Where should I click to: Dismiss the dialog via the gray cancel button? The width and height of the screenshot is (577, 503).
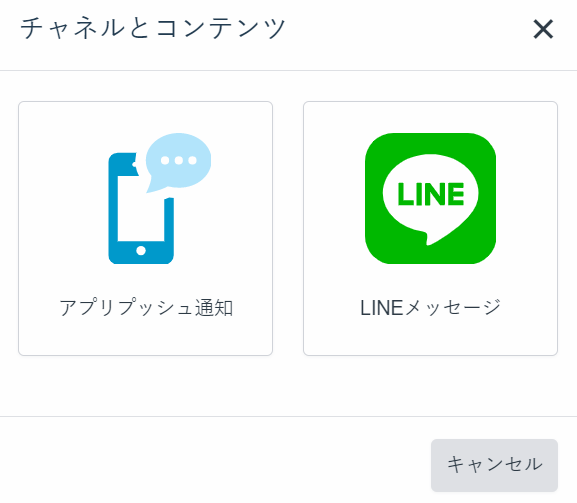tap(494, 465)
